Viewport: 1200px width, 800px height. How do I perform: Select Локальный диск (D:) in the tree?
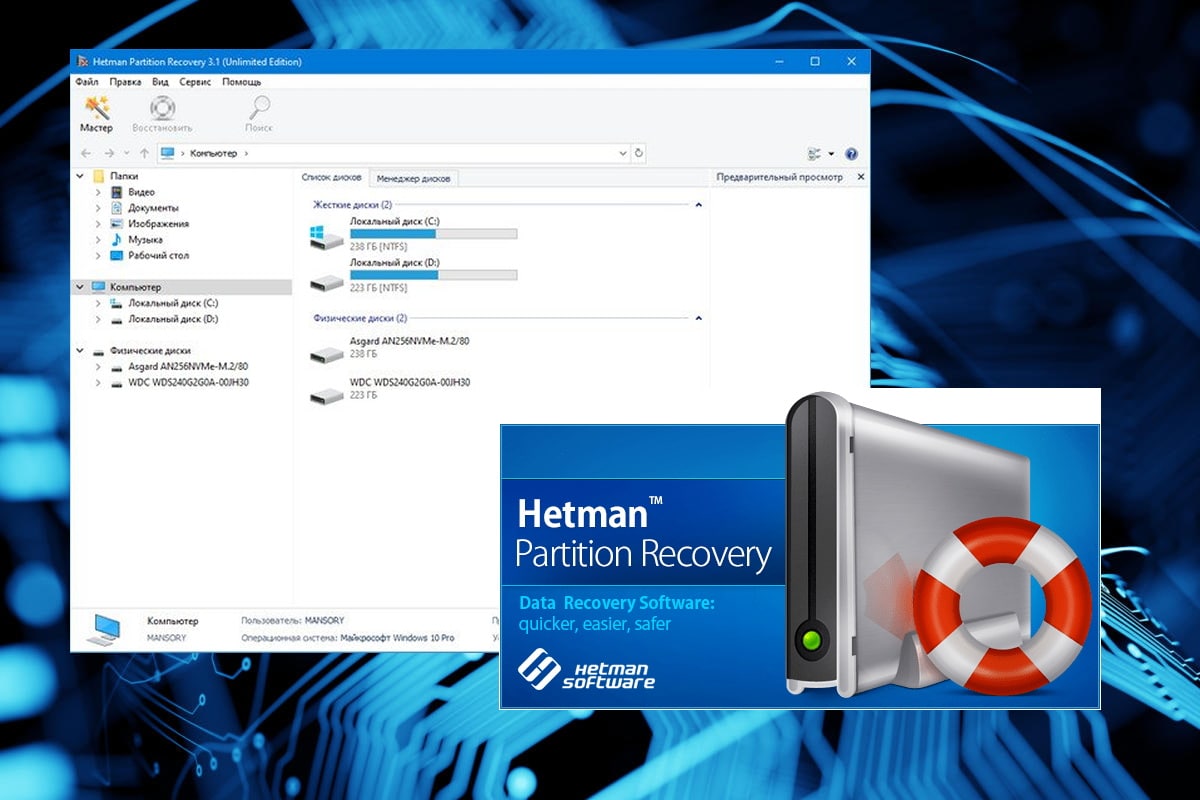tap(173, 319)
